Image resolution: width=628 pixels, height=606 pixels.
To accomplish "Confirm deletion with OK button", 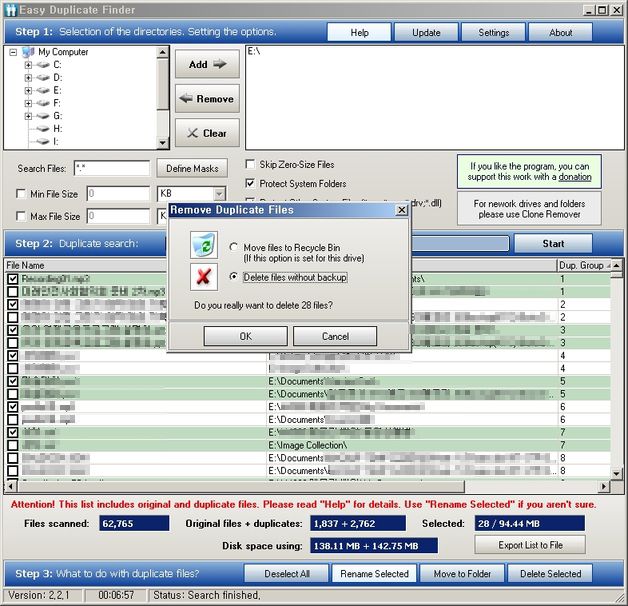I will click(246, 336).
